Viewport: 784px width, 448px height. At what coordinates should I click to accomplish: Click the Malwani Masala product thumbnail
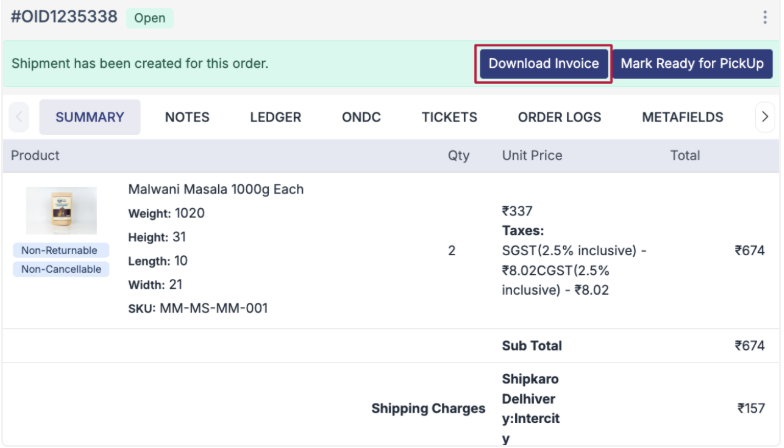[61, 210]
